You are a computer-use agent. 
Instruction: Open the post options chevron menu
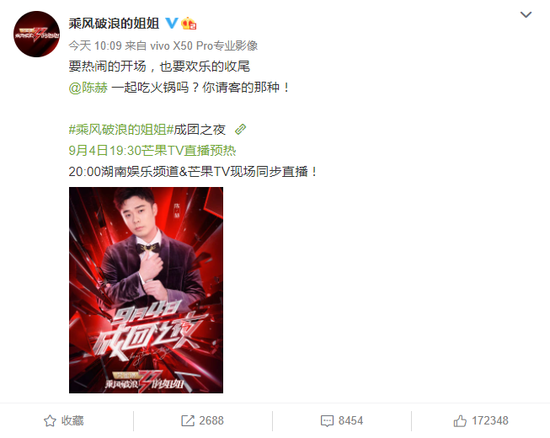point(525,15)
